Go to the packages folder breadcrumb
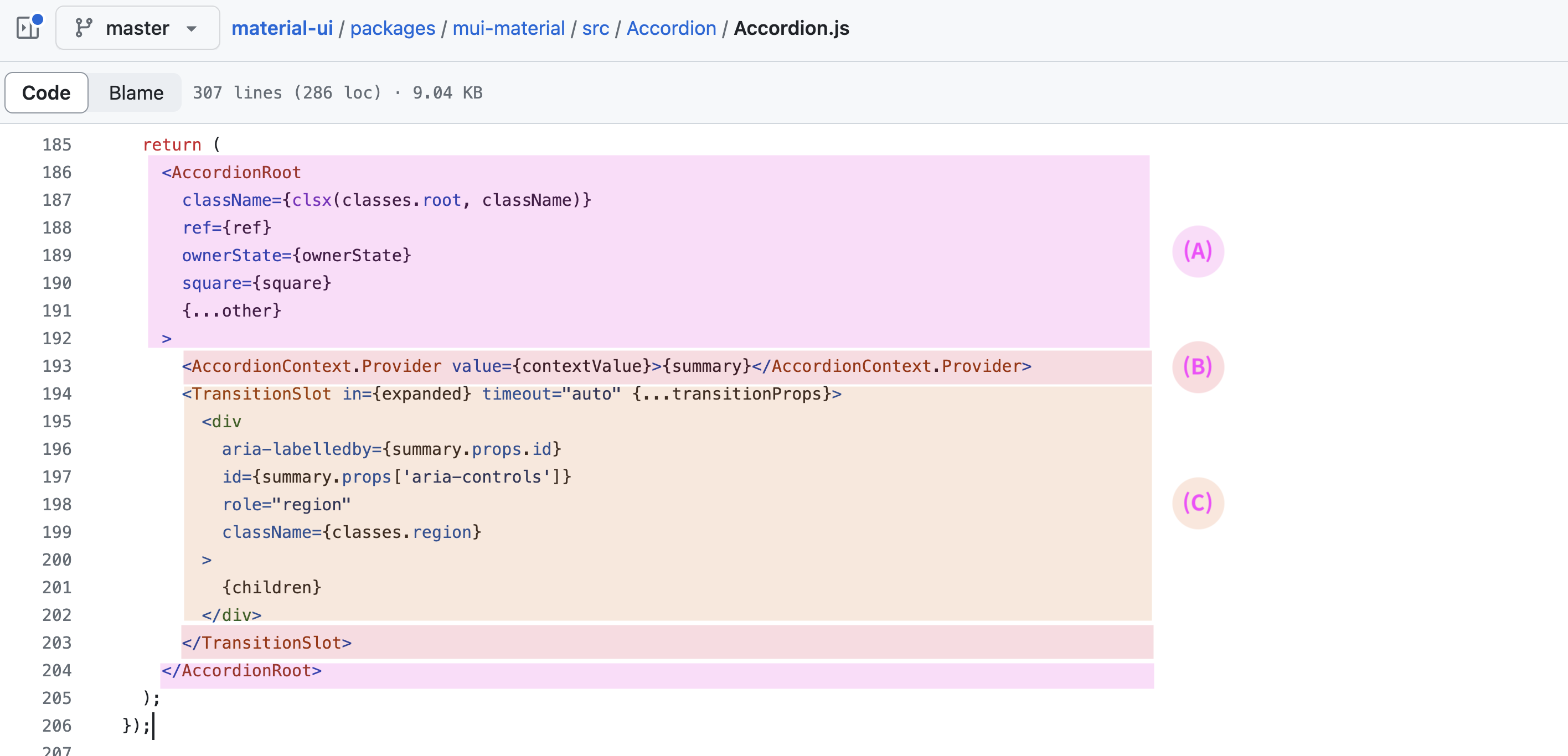Viewport: 1568px width, 756px height. coord(393,28)
